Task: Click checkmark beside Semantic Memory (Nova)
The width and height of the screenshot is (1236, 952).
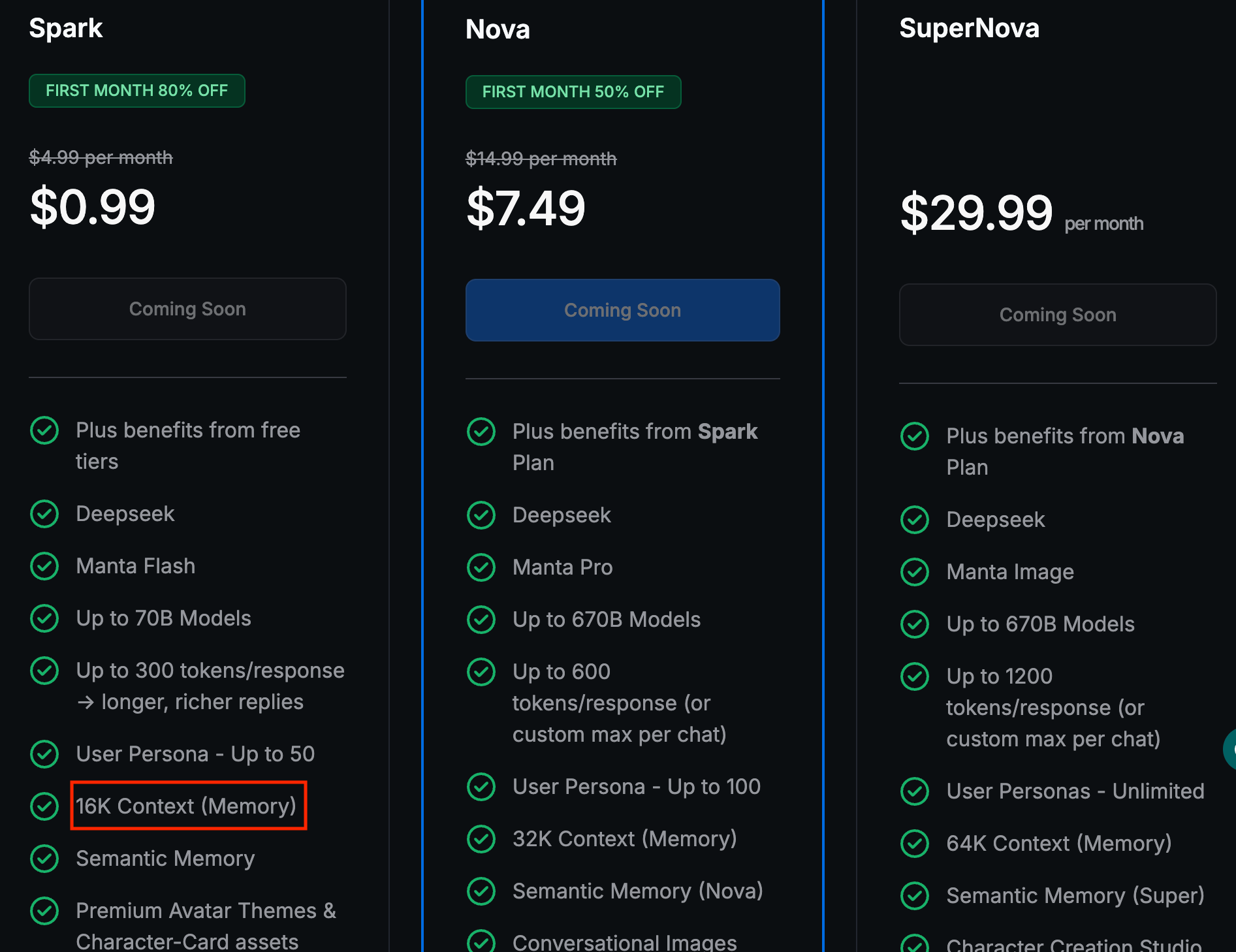Action: 481,891
